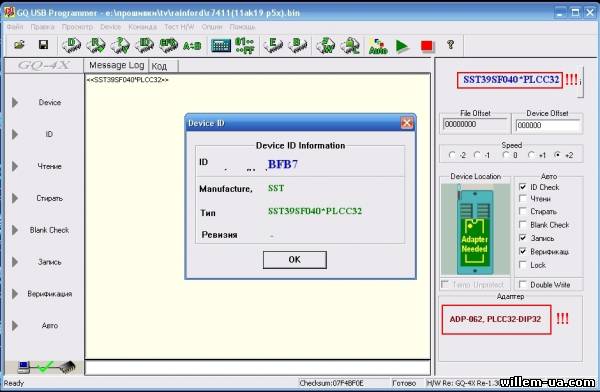Viewport: 600px width, 392px height.
Task: Select speed +2 radio button
Action: pos(558,155)
